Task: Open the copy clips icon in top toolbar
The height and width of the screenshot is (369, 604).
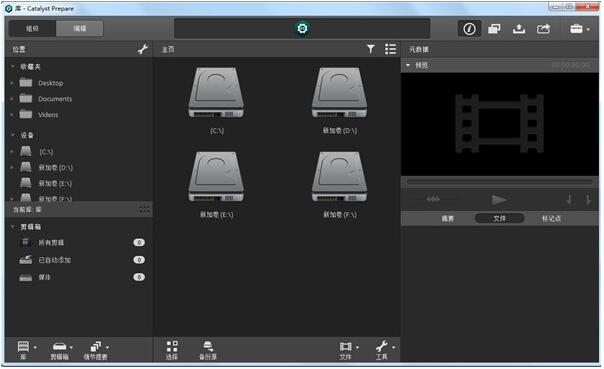Action: pyautogui.click(x=494, y=29)
